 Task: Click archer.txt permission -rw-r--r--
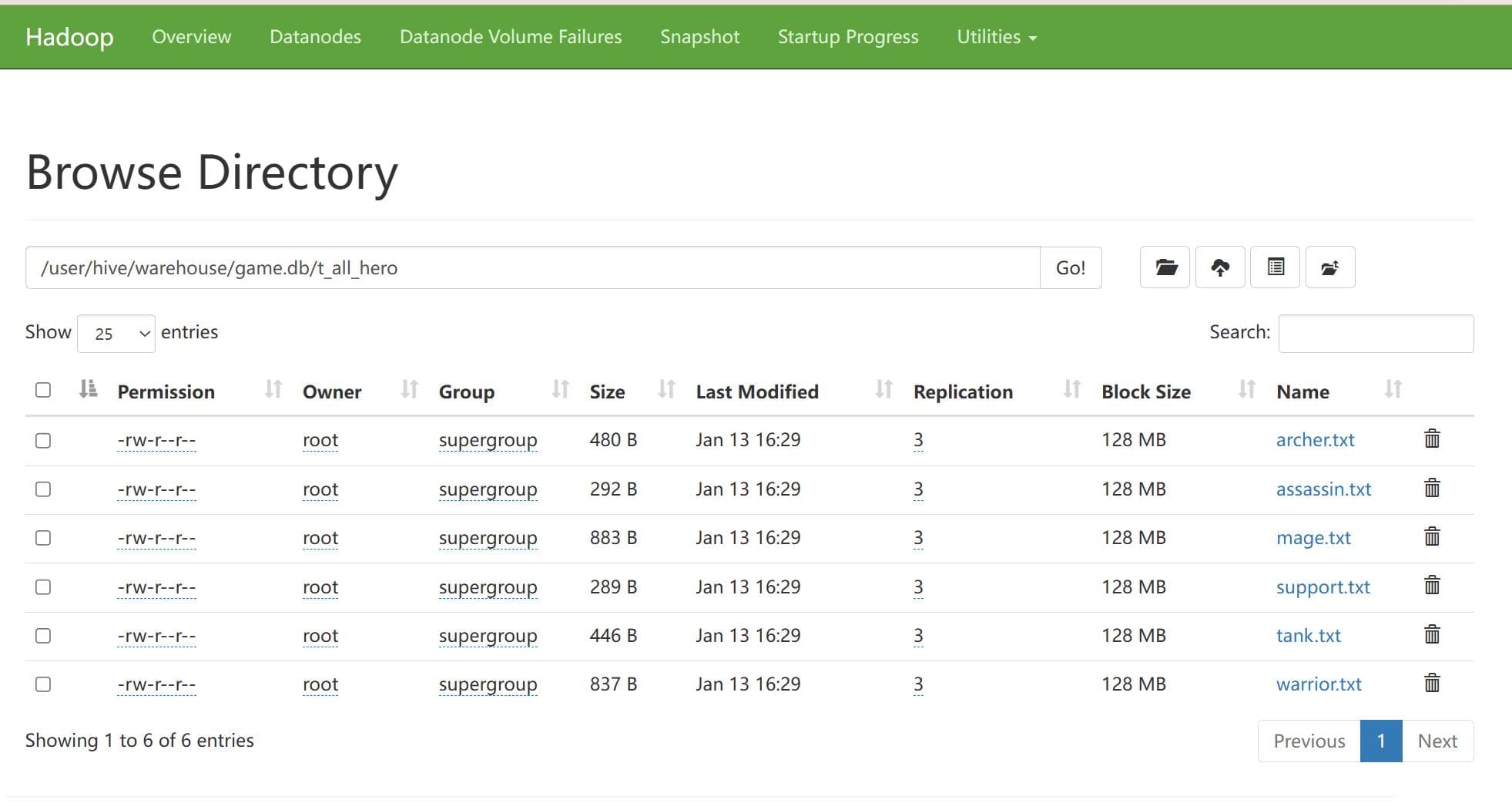coord(156,440)
